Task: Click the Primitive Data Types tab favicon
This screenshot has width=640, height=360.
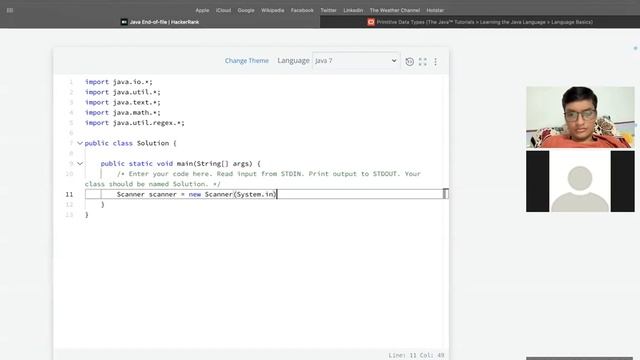Action: click(371, 22)
